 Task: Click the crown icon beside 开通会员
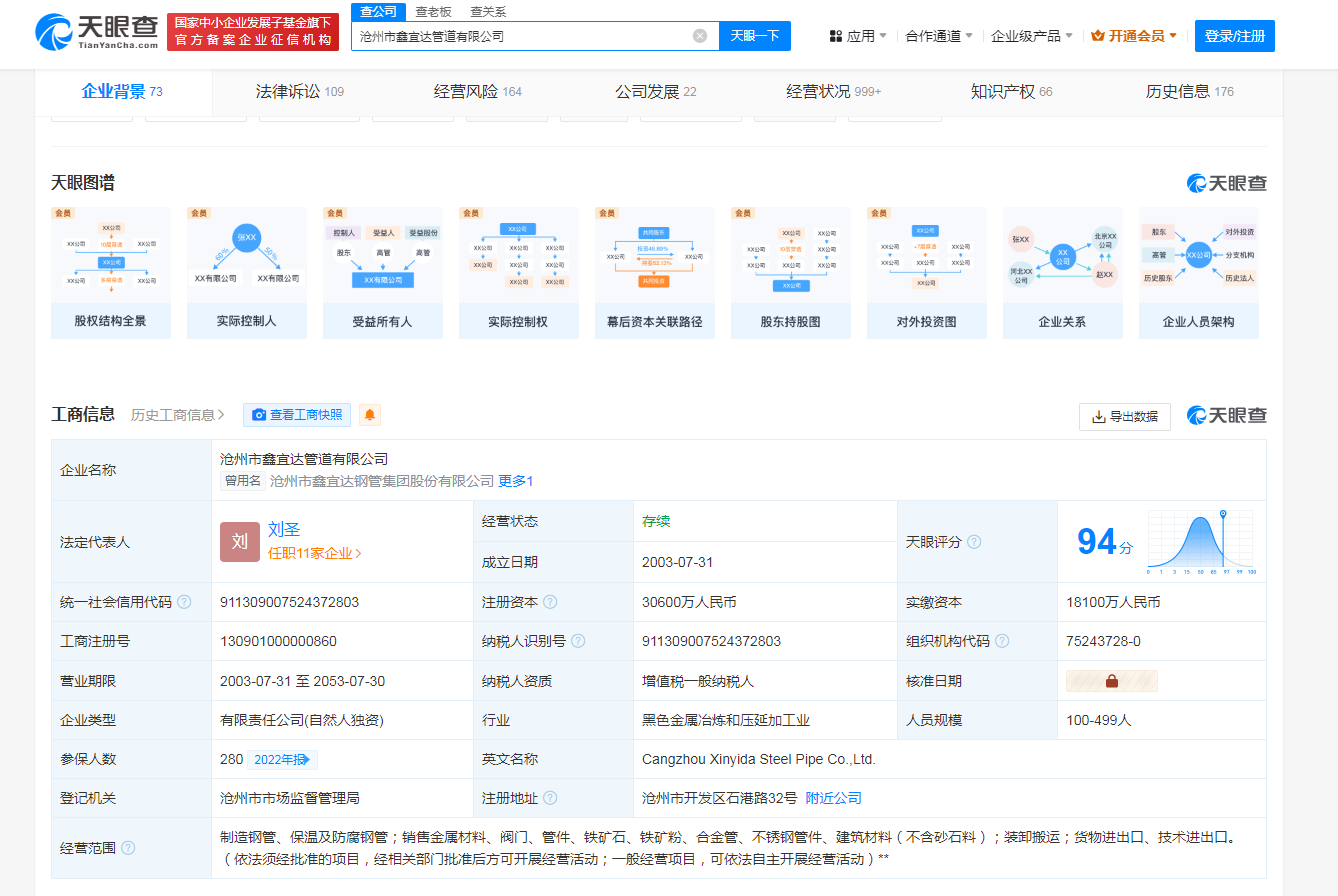(1098, 36)
